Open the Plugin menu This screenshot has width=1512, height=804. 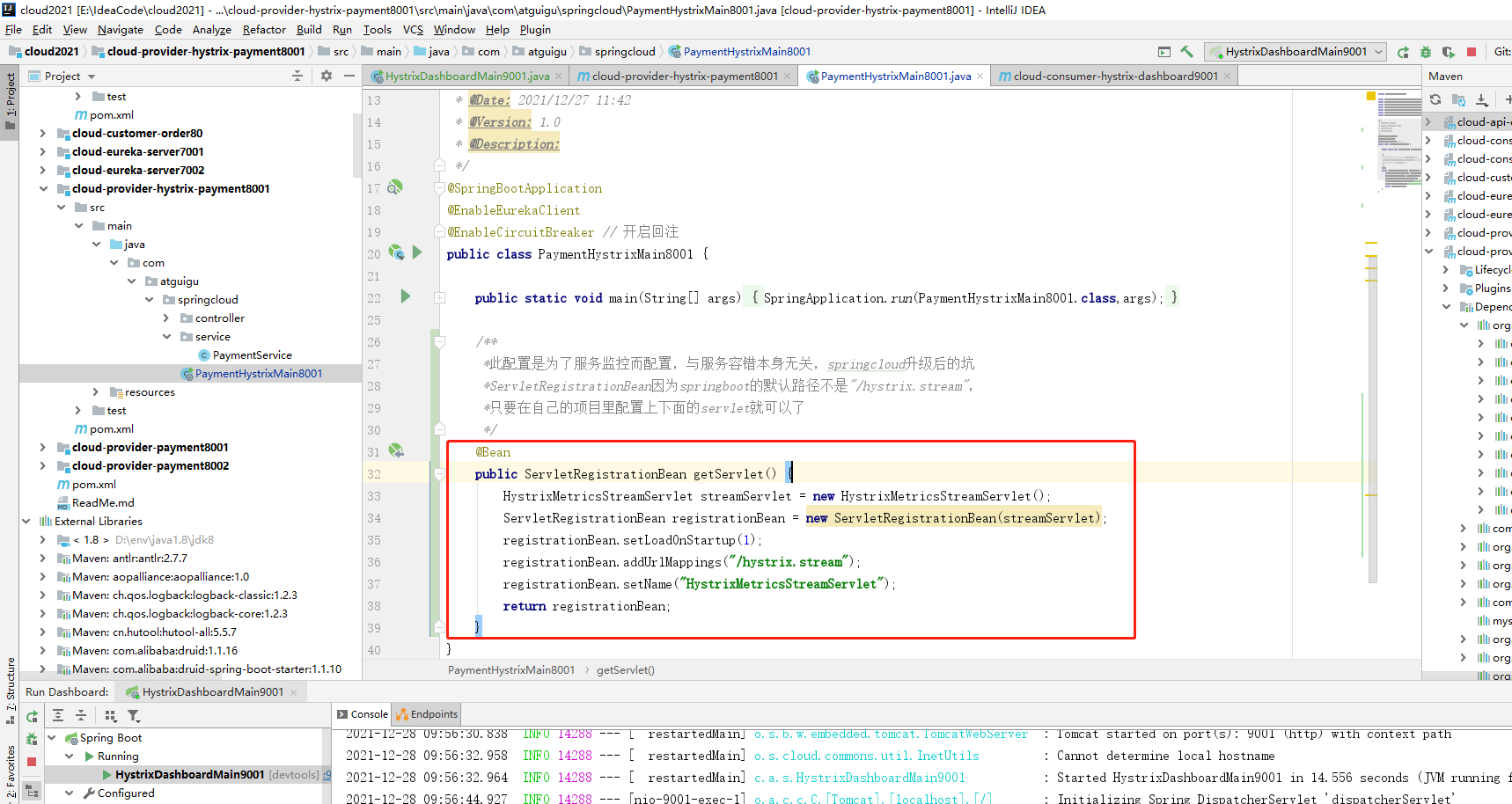[x=535, y=29]
